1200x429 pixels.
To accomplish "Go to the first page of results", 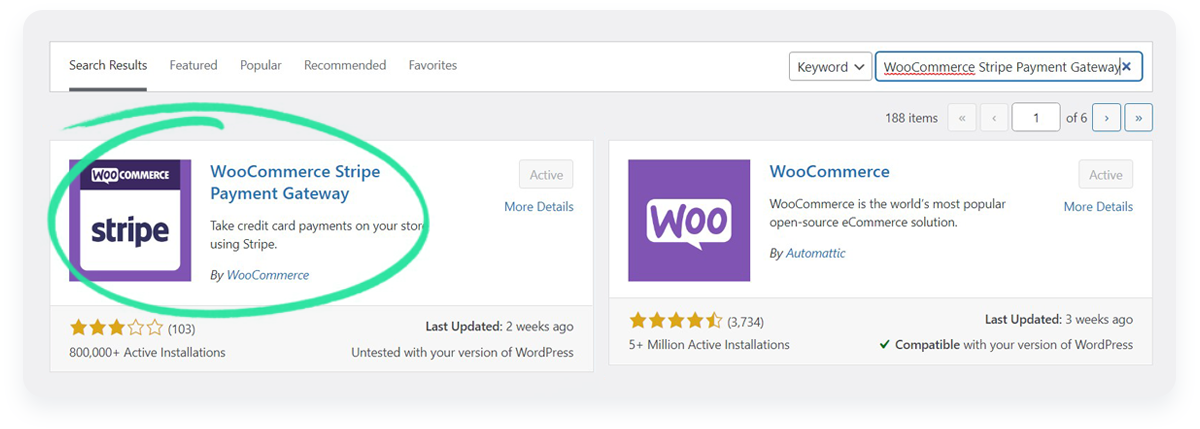I will pyautogui.click(x=961, y=118).
